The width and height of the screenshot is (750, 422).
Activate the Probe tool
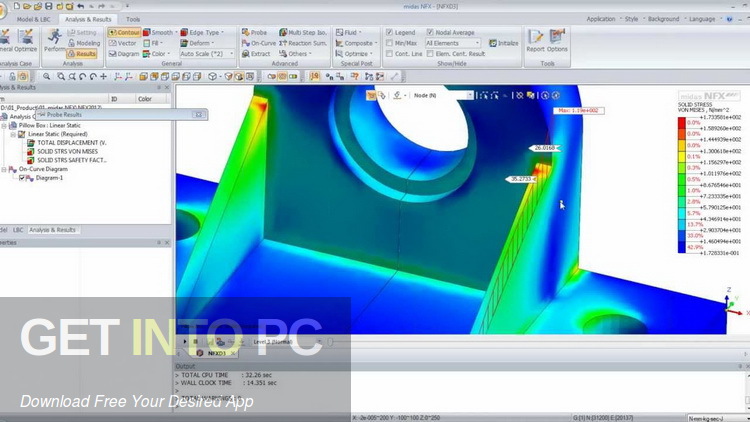coord(254,33)
